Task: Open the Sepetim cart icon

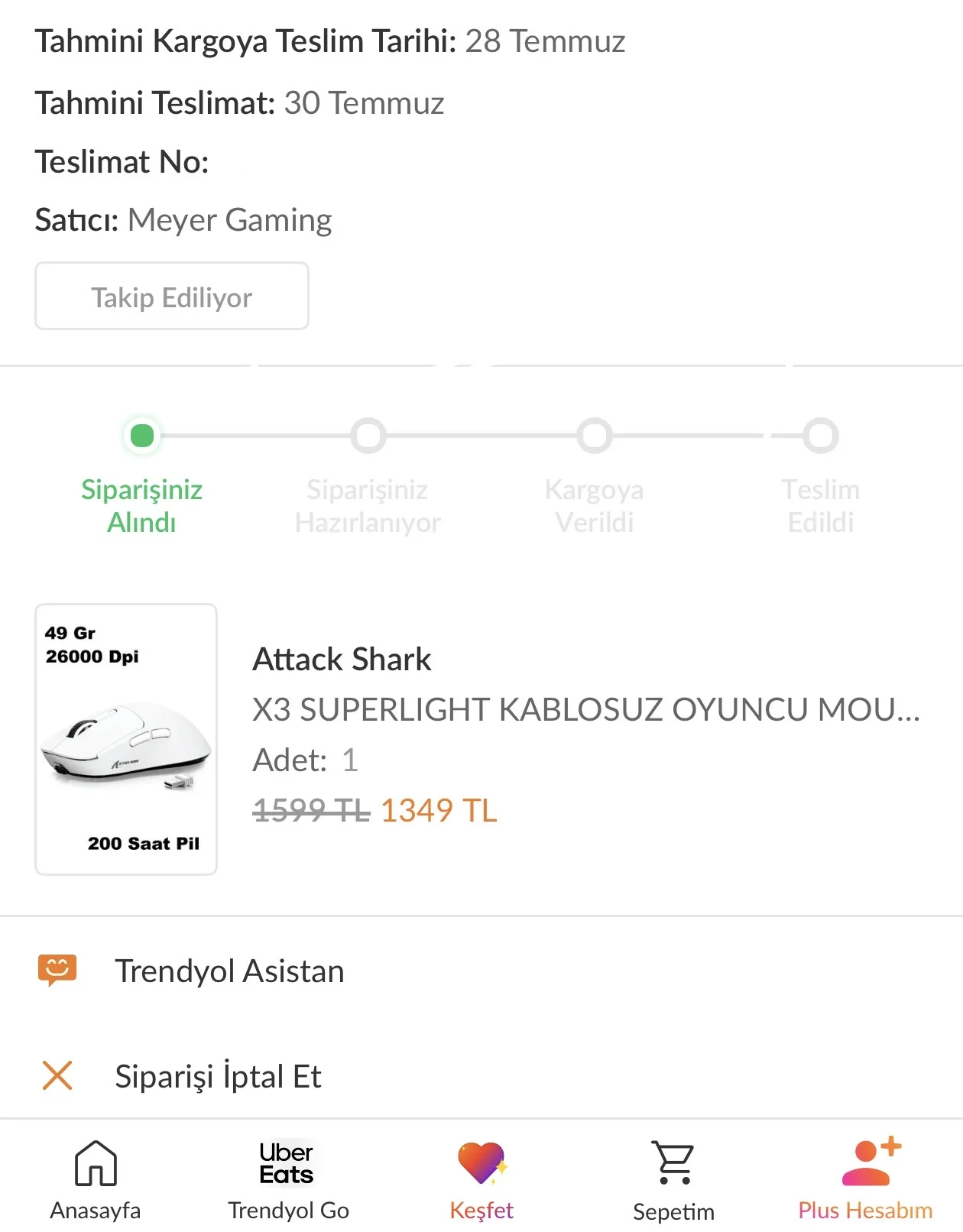Action: tap(673, 1162)
